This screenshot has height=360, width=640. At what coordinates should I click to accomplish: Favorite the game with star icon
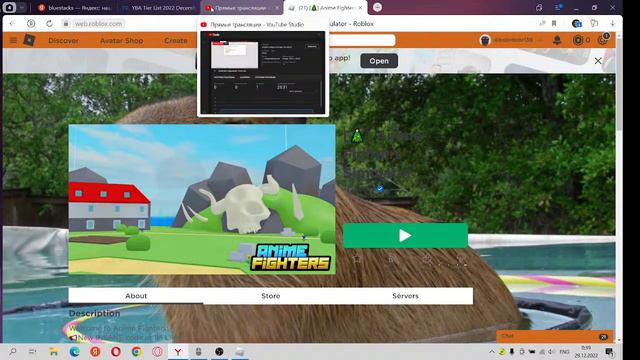(x=356, y=259)
